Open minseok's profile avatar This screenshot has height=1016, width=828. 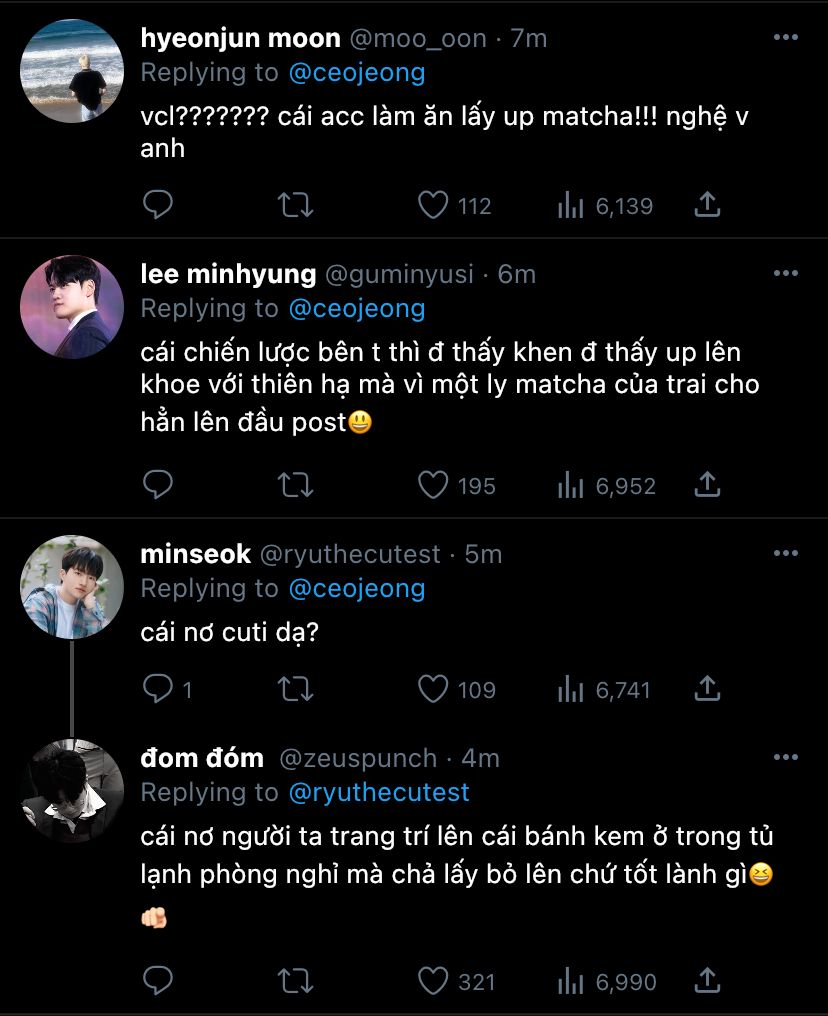tap(72, 586)
